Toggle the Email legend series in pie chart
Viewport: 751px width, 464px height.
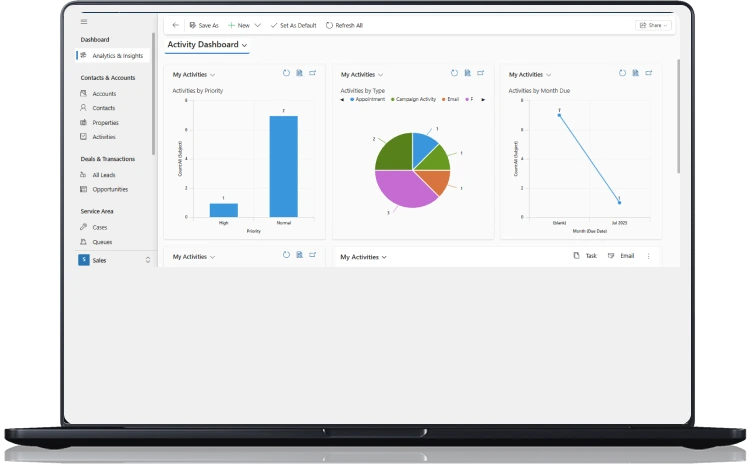coord(451,99)
